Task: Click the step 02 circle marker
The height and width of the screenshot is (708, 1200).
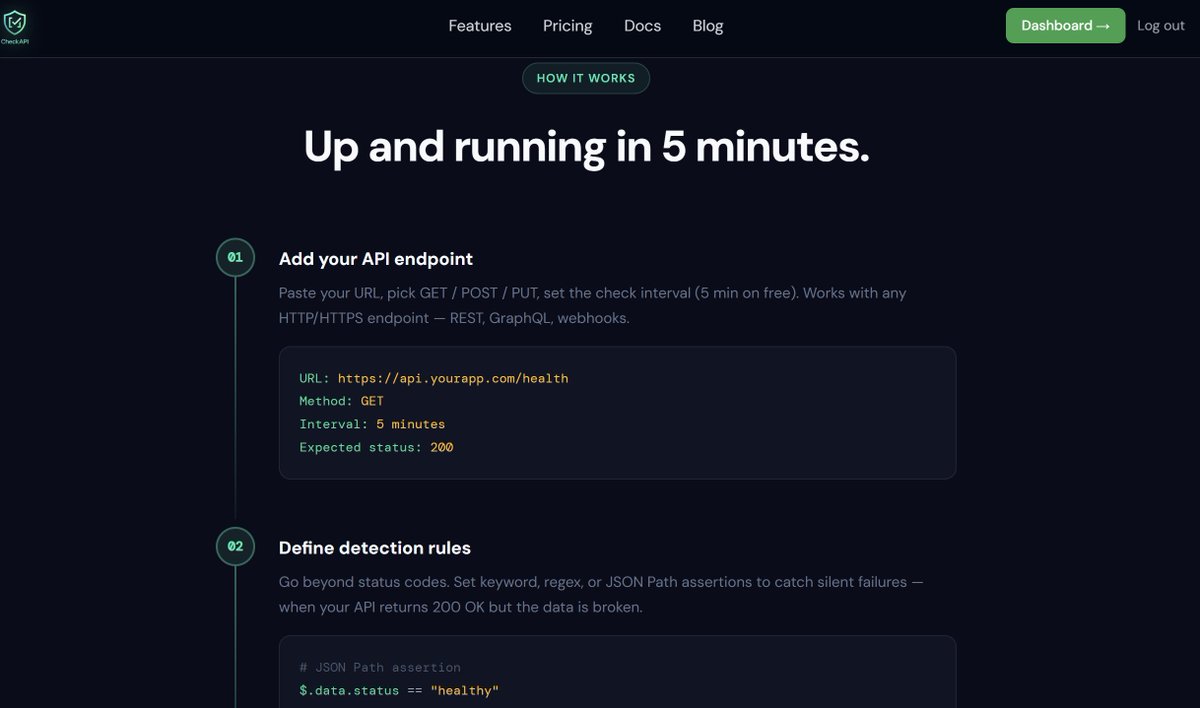Action: 235,546
